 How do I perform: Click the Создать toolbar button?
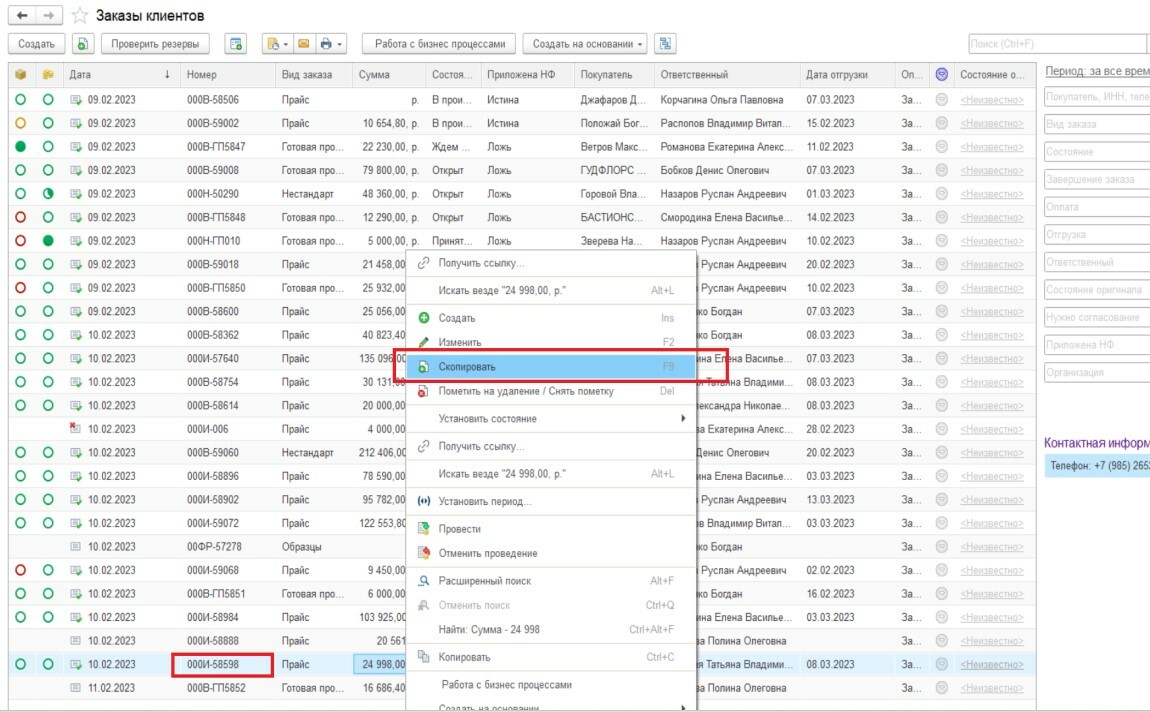click(x=36, y=44)
